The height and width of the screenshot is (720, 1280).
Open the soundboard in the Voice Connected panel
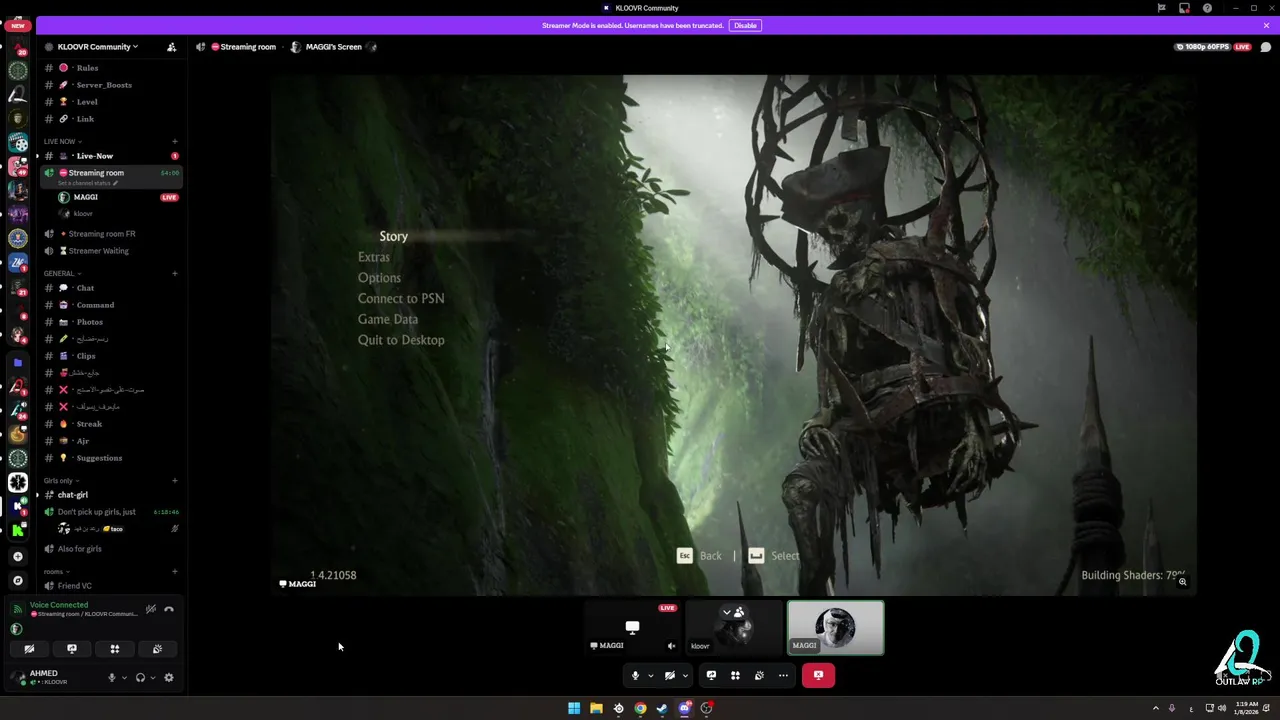pos(157,649)
